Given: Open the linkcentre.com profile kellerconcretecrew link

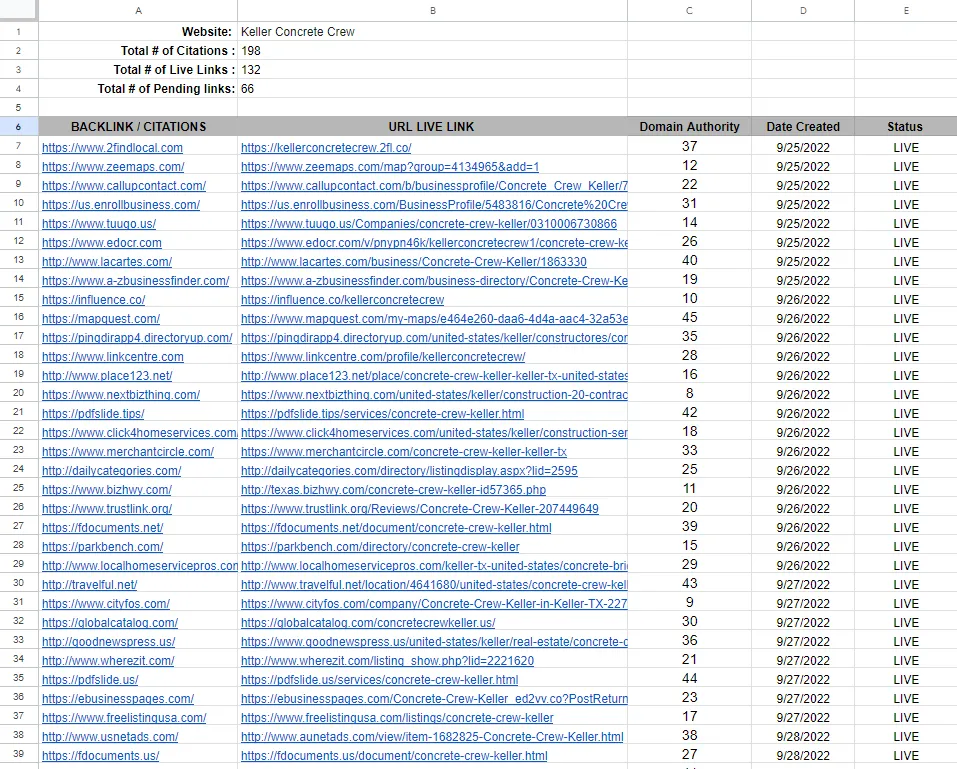Looking at the screenshot, I should point(383,356).
